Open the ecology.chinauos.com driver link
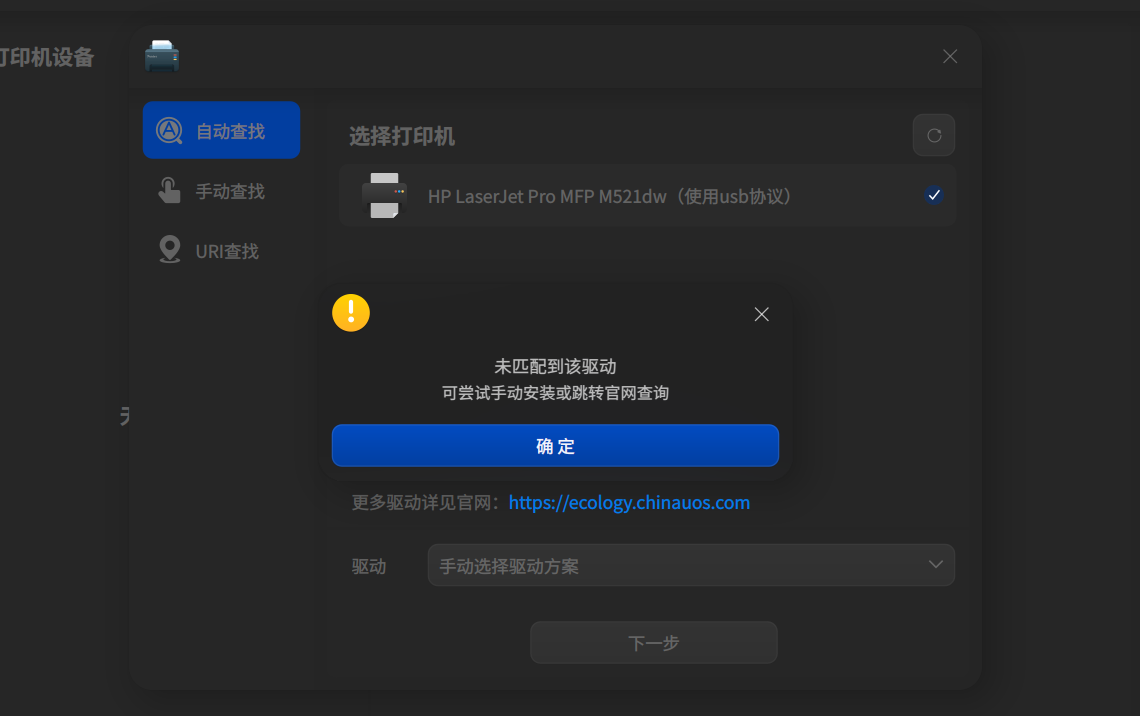The image size is (1140, 716). pos(629,502)
